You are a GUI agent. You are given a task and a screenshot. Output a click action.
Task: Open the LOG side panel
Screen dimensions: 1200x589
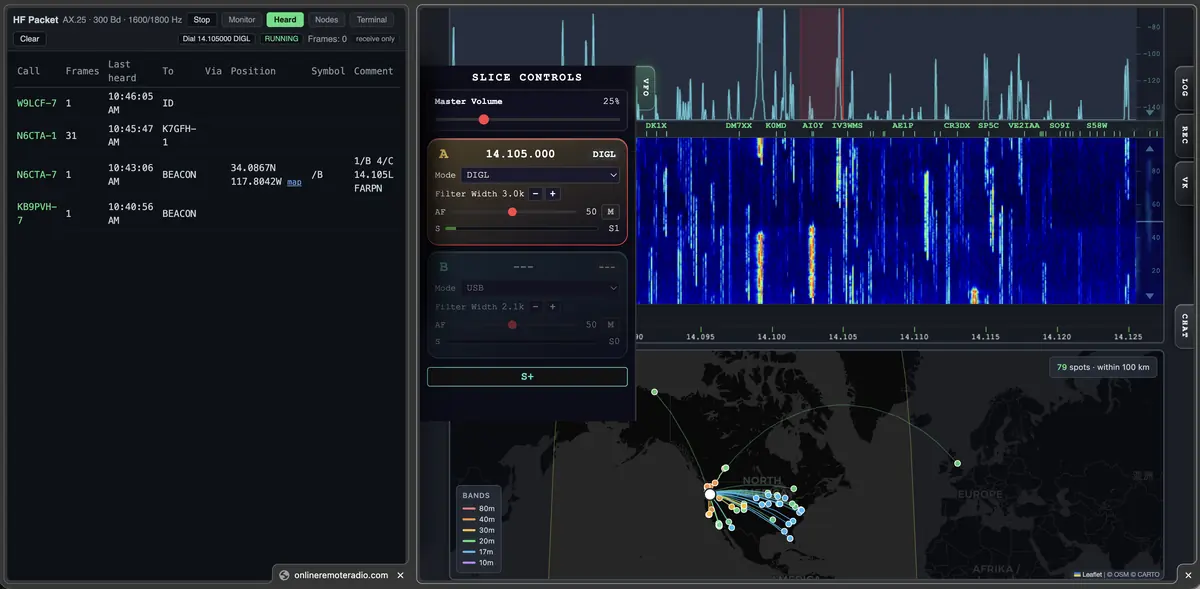pyautogui.click(x=1185, y=88)
